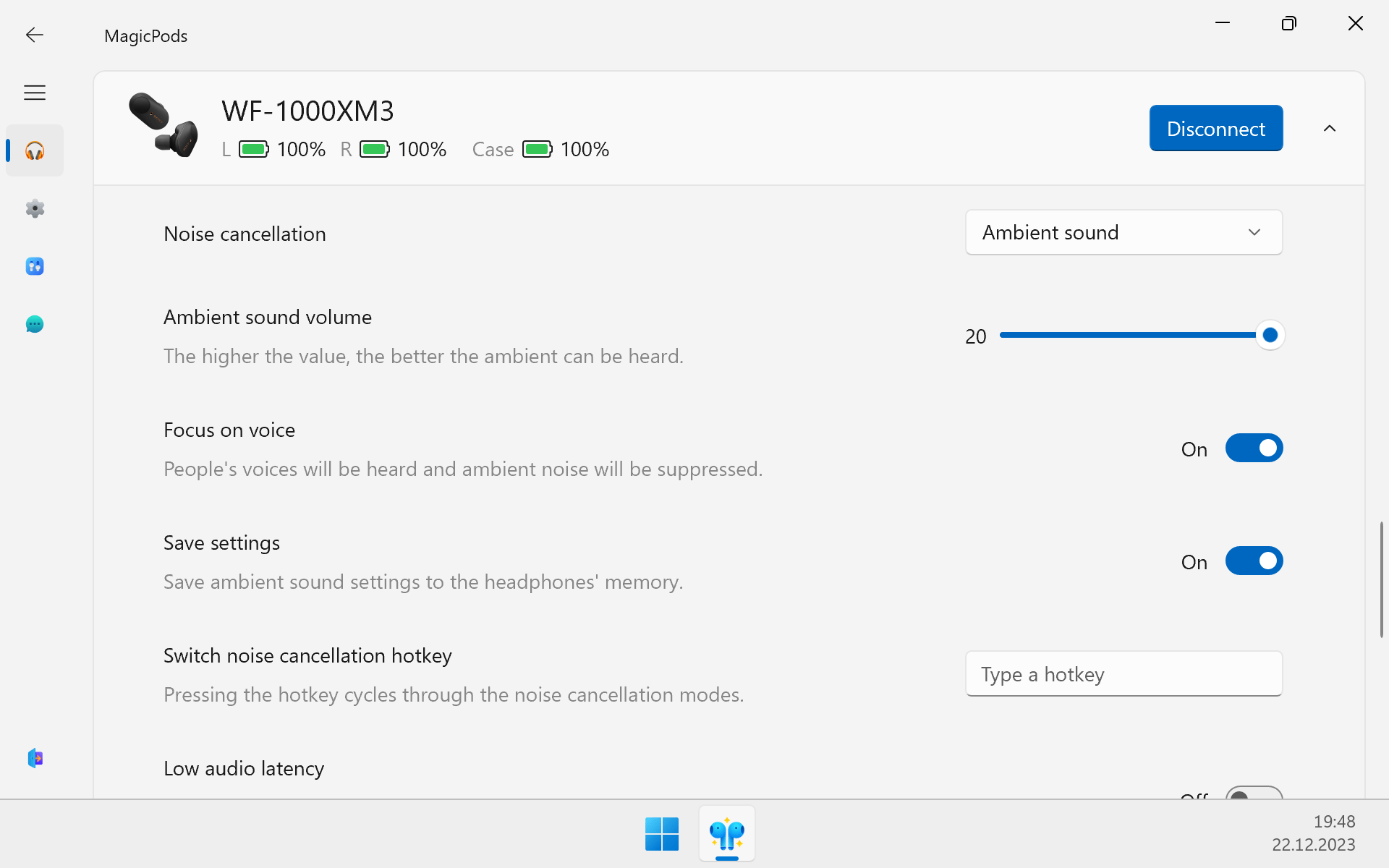
Task: Open the Windows Start button
Action: coord(661,834)
